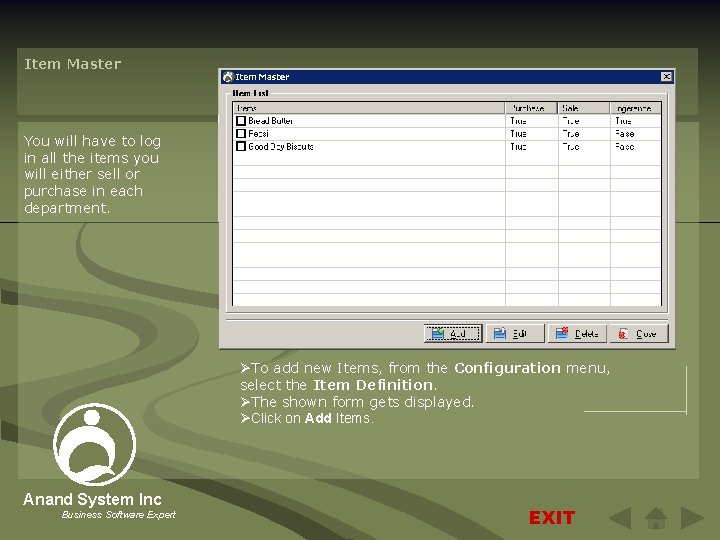Click the Anand System Inc logo
This screenshot has height=540, width=720.
click(x=95, y=444)
